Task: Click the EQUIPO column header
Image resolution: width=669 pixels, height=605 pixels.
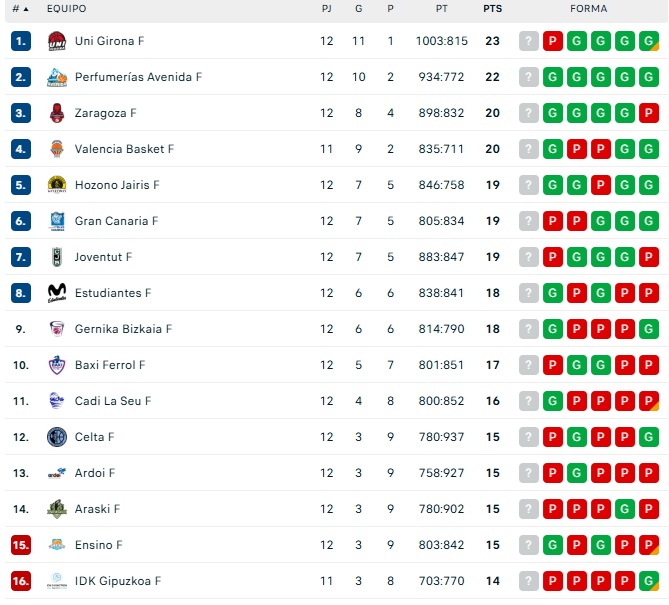Action: (66, 8)
